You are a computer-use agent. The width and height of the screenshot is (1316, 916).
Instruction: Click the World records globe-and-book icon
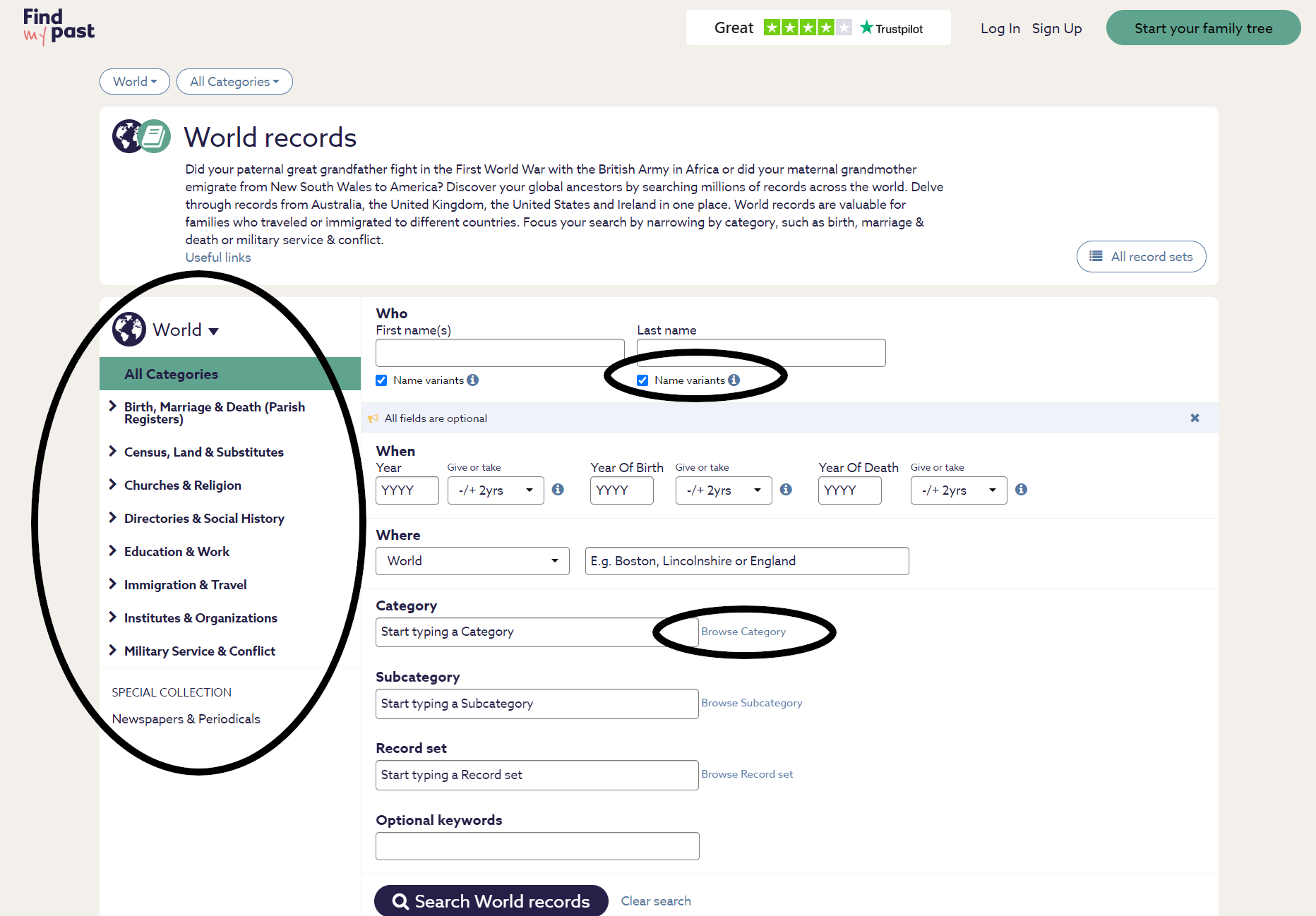[141, 136]
